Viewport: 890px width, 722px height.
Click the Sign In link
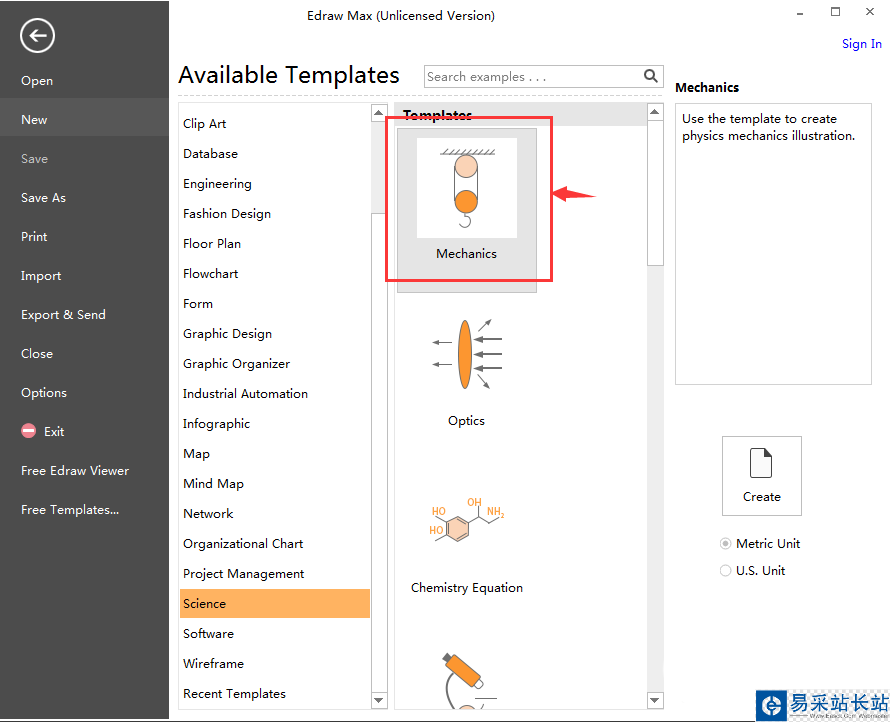pos(861,44)
